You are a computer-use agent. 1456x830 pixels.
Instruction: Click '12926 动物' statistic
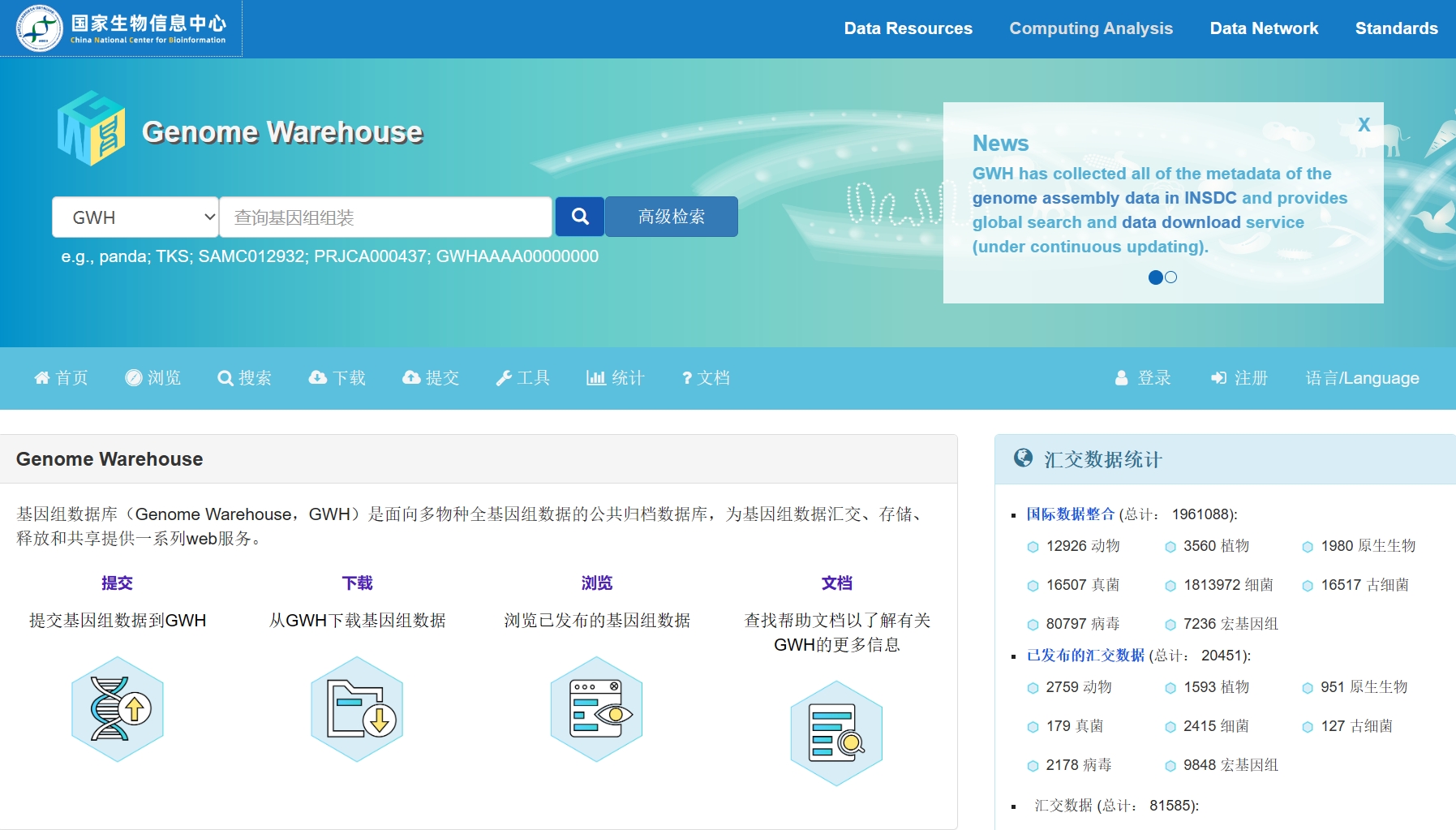[x=1083, y=546]
